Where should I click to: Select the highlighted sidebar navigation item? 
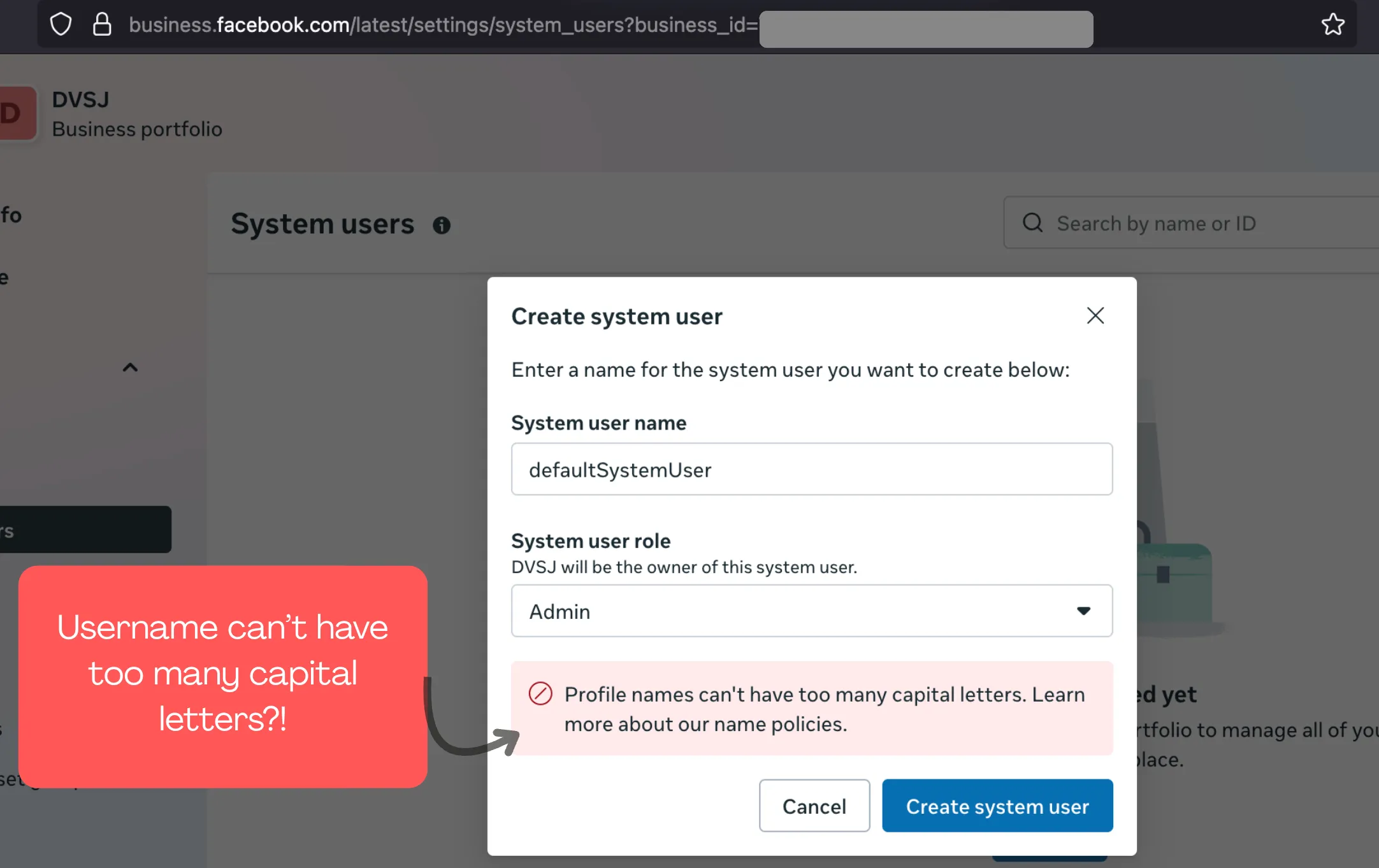pos(85,530)
